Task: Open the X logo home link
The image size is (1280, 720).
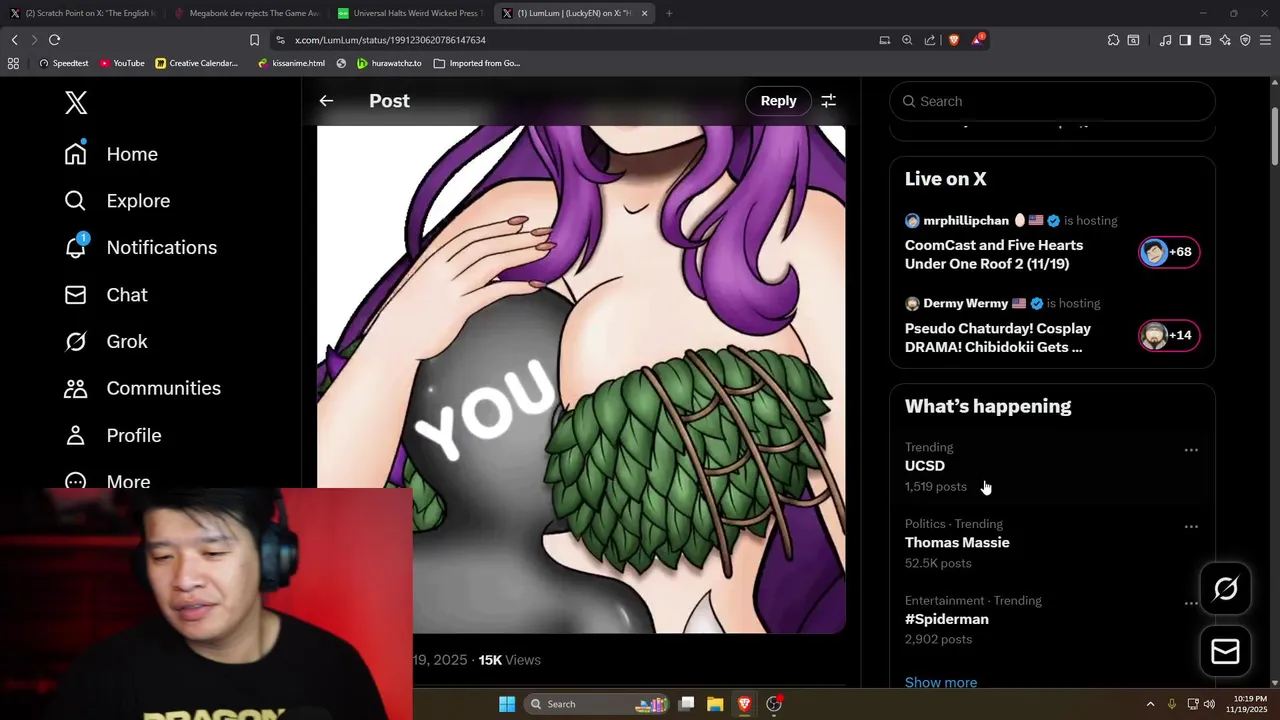Action: 76,102
